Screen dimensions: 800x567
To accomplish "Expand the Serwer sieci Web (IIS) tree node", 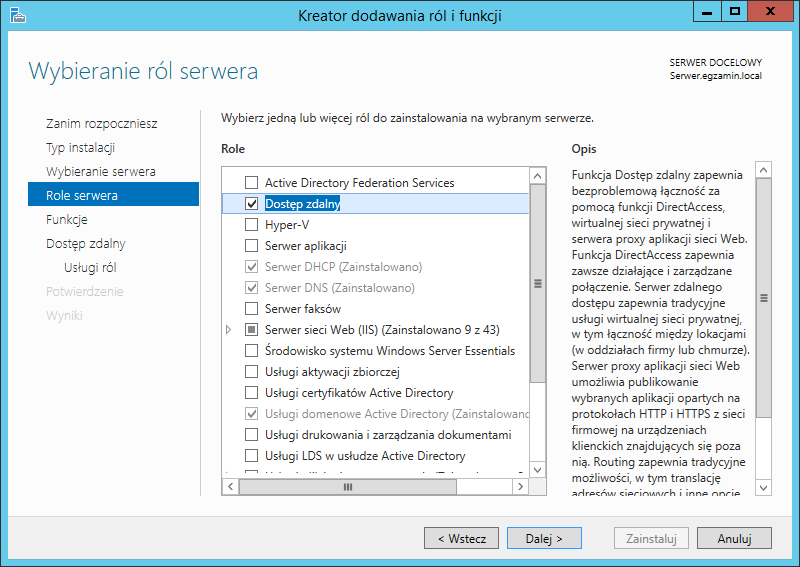I will (229, 330).
